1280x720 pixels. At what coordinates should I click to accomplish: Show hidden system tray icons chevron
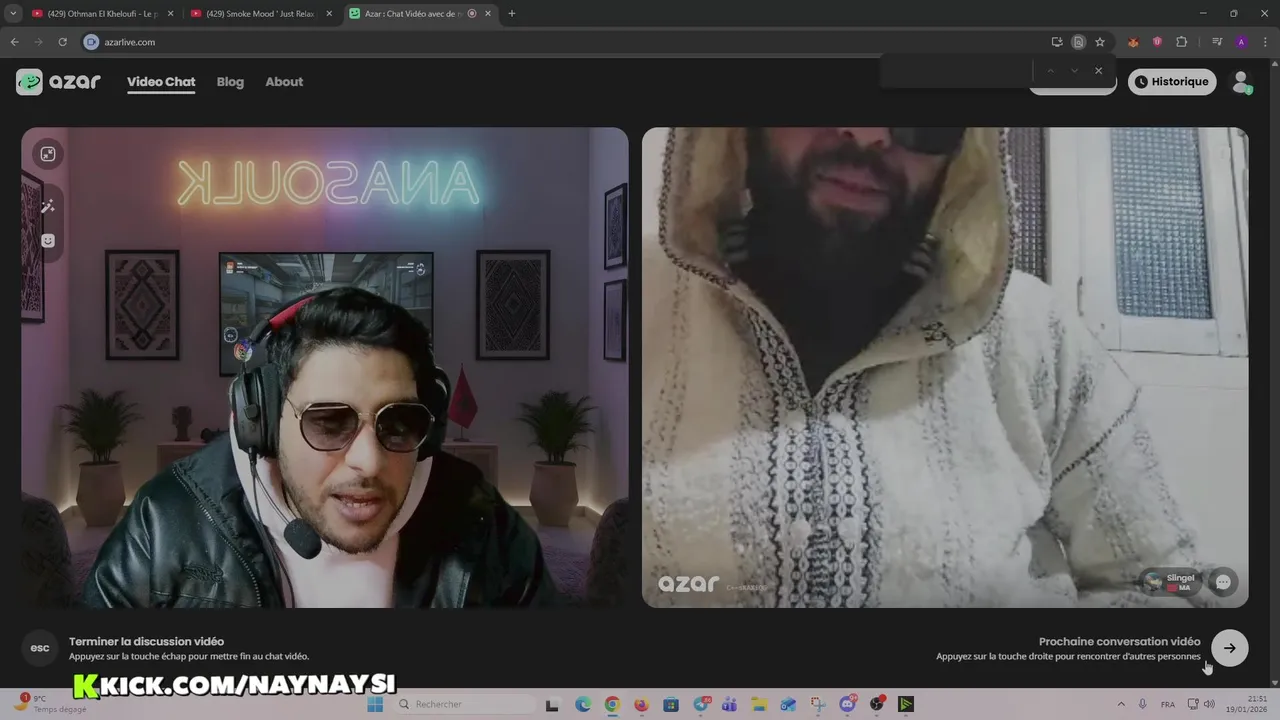(x=1120, y=704)
